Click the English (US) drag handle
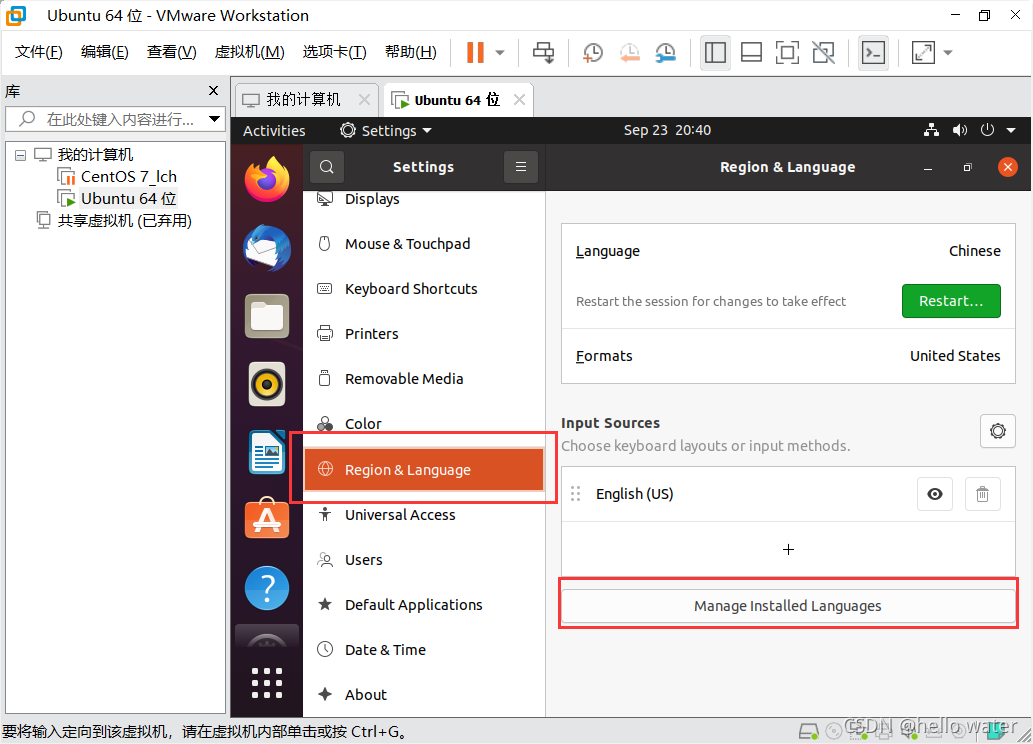The width and height of the screenshot is (1033, 744). pos(575,494)
